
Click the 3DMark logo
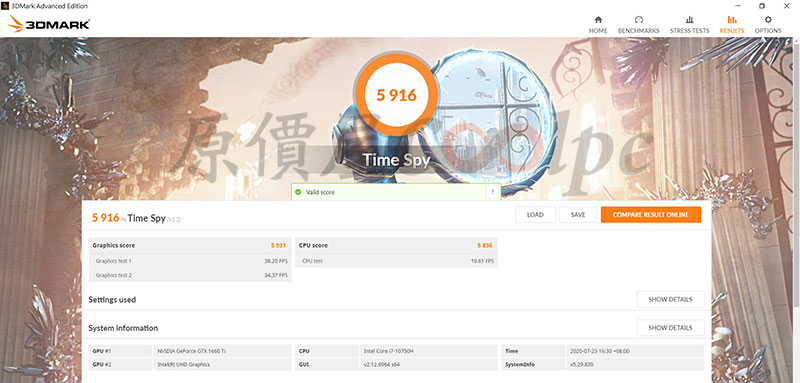49,24
